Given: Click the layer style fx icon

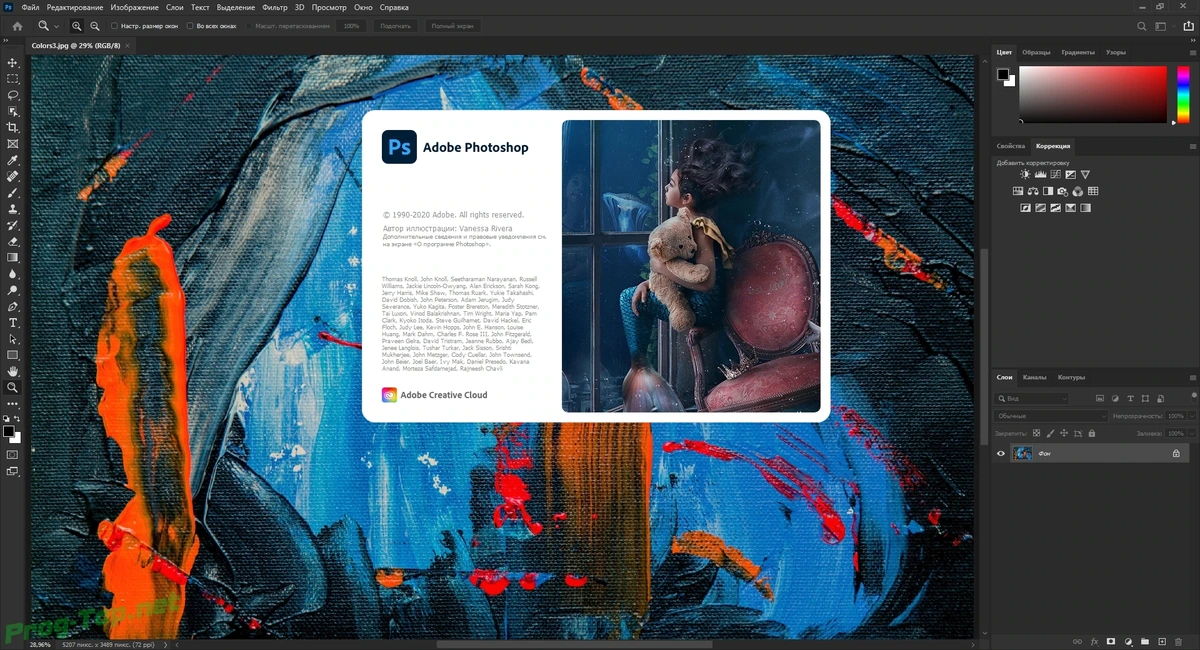Looking at the screenshot, I should pyautogui.click(x=1094, y=641).
